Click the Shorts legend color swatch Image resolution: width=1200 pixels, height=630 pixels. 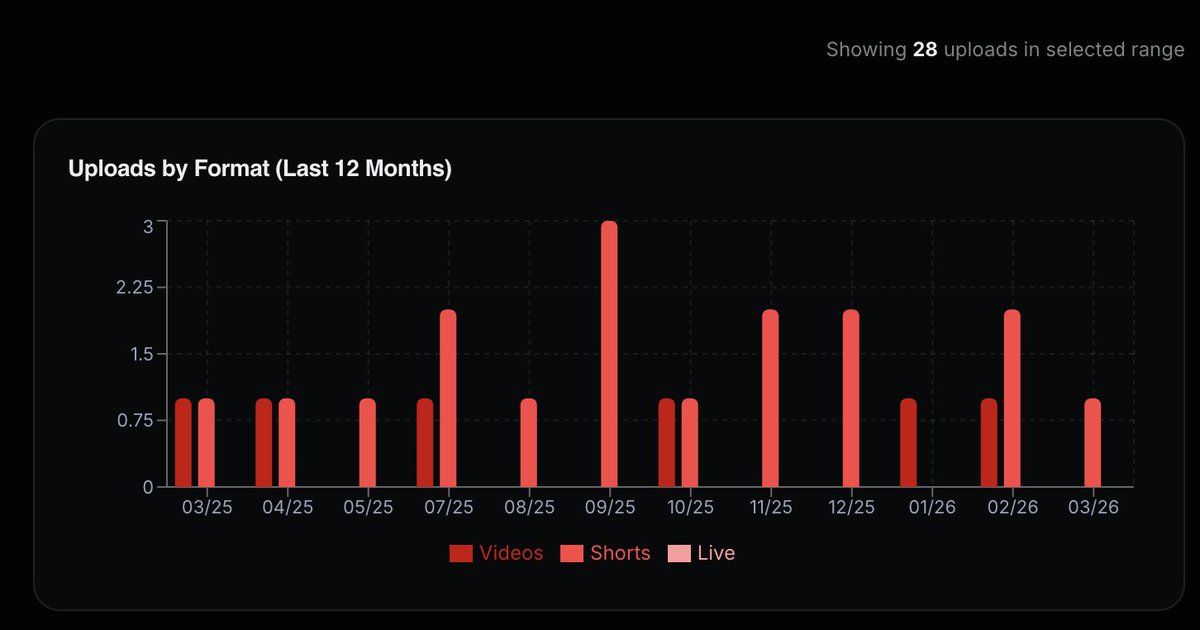pos(572,553)
